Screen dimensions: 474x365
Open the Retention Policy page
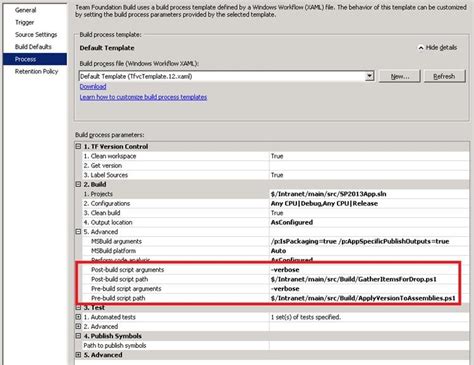(x=36, y=71)
